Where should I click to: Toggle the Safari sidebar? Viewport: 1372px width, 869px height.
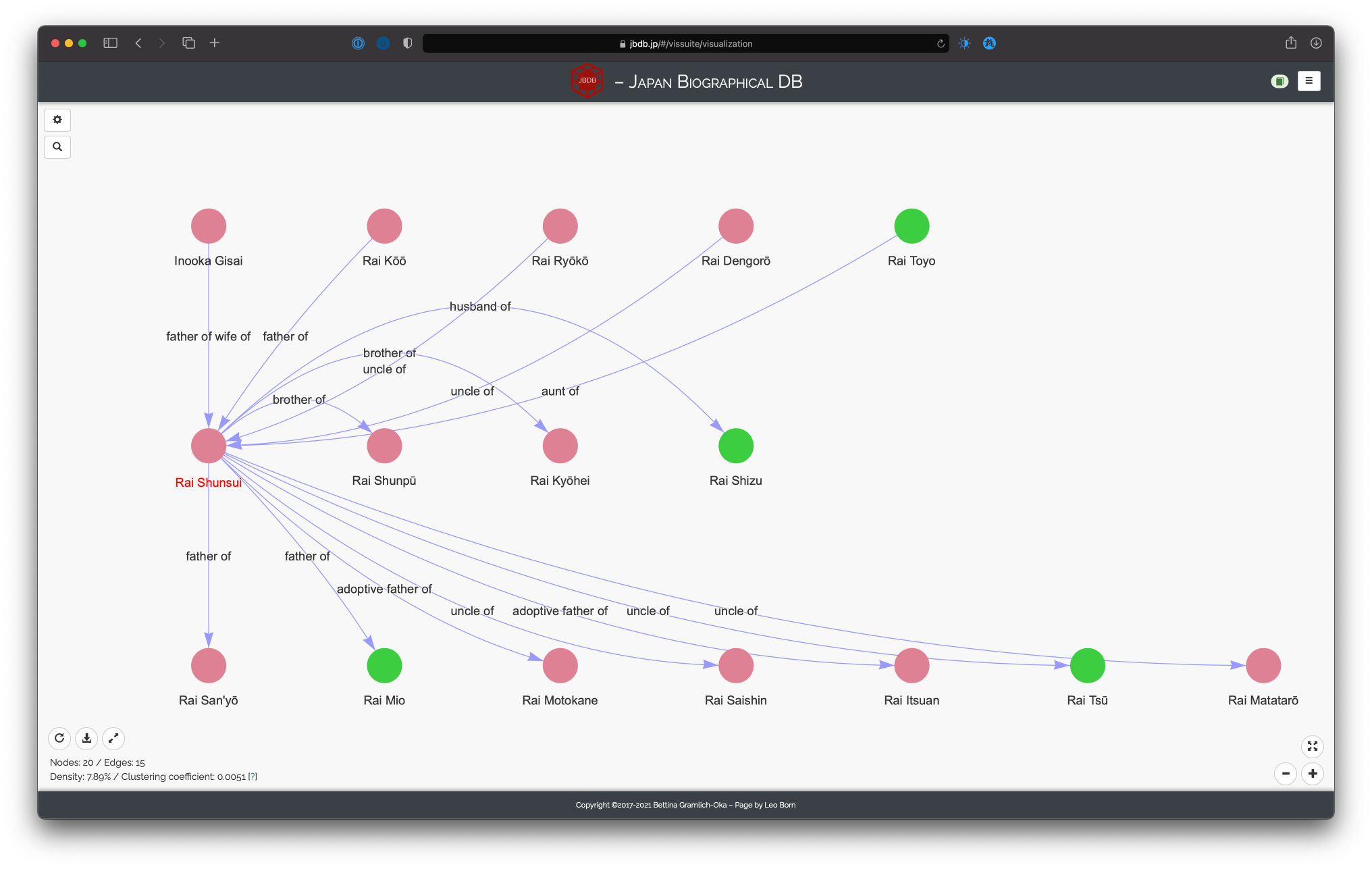[x=110, y=43]
